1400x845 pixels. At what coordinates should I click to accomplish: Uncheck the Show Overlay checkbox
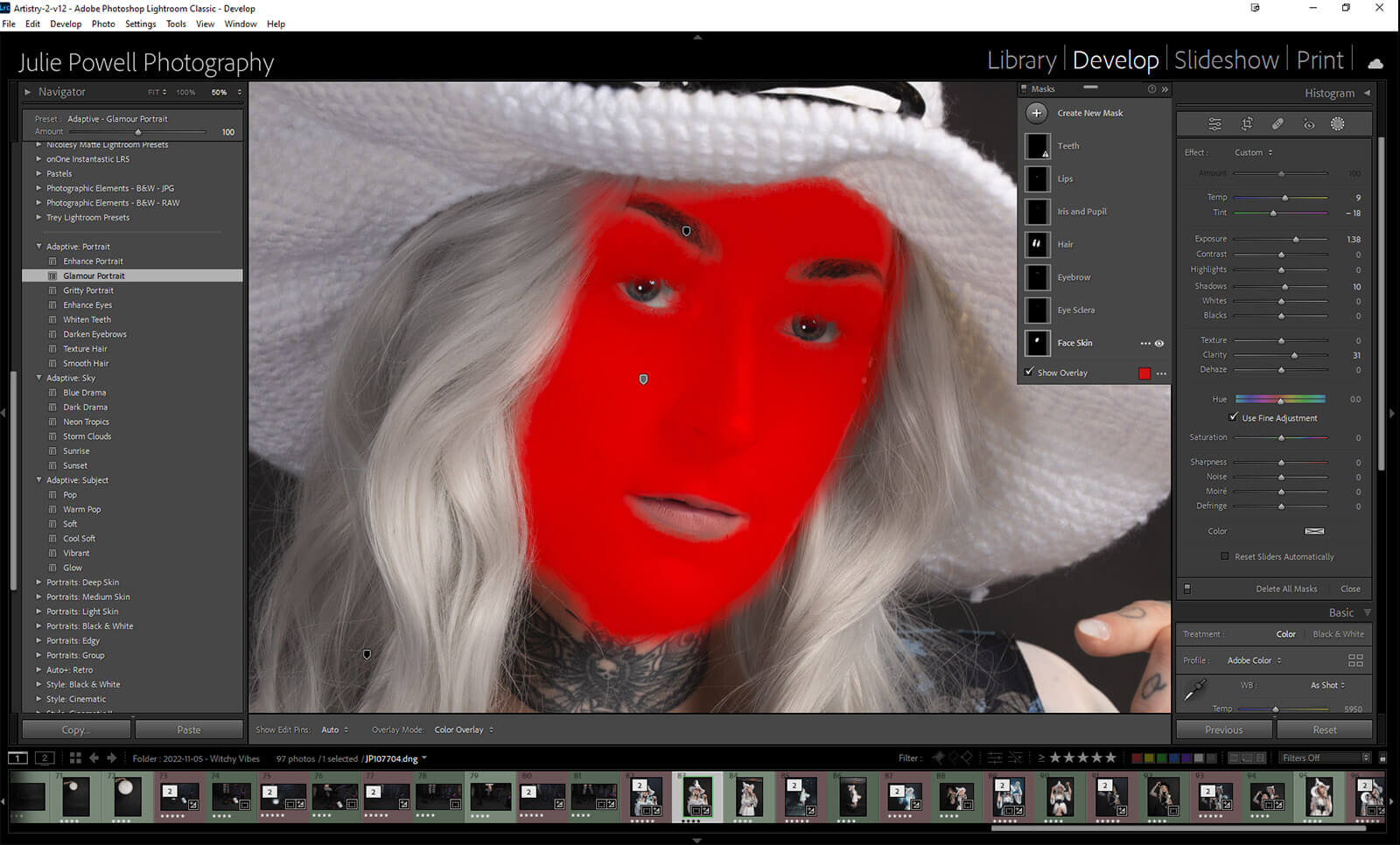1029,372
